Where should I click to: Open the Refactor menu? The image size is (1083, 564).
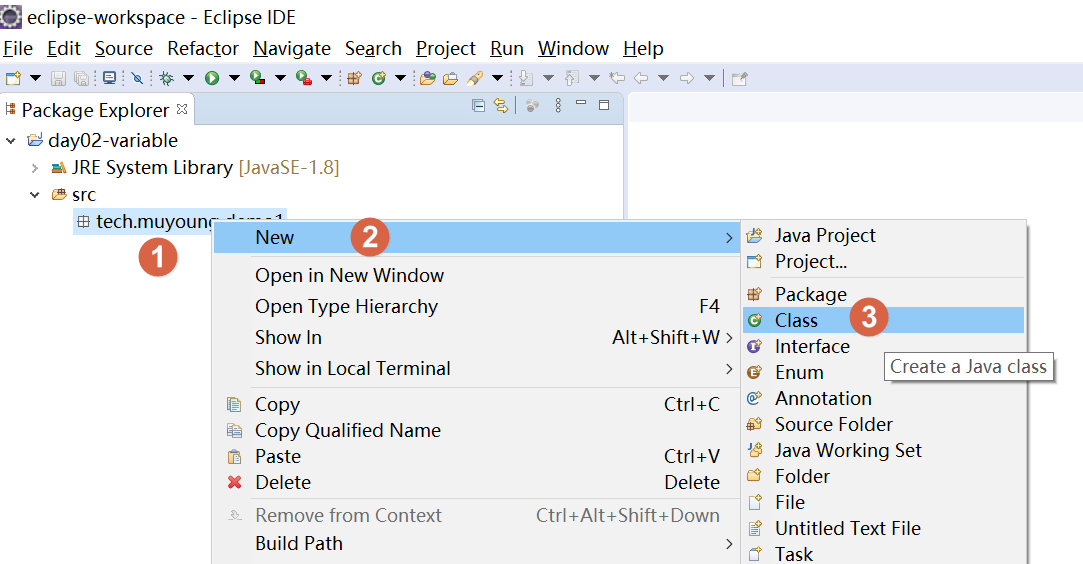click(203, 48)
